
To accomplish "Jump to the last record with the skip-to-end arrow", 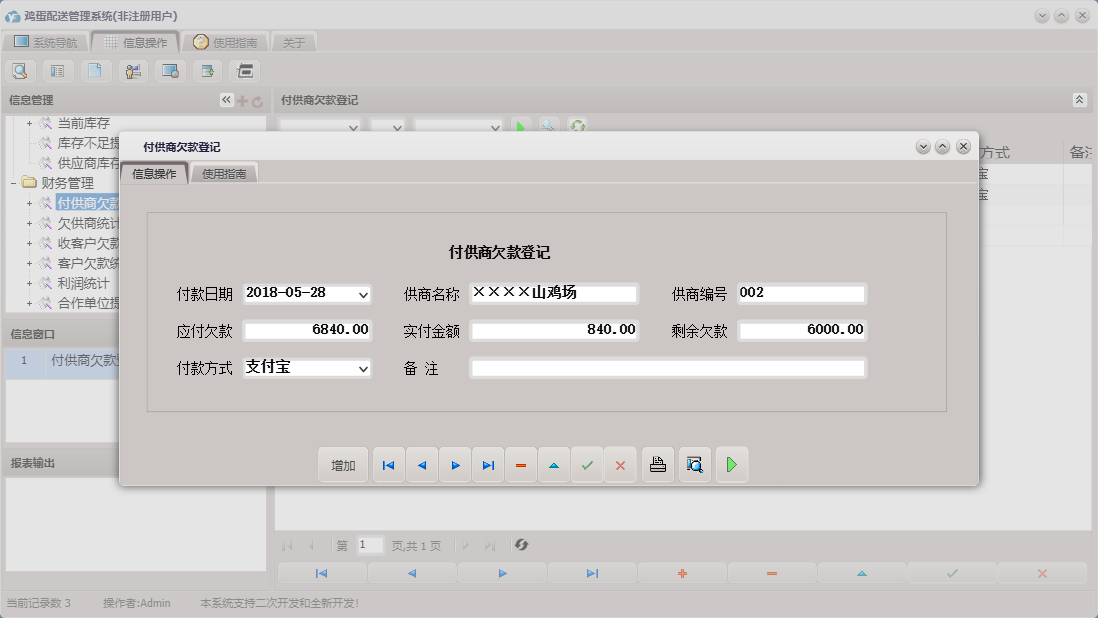I will coord(488,464).
